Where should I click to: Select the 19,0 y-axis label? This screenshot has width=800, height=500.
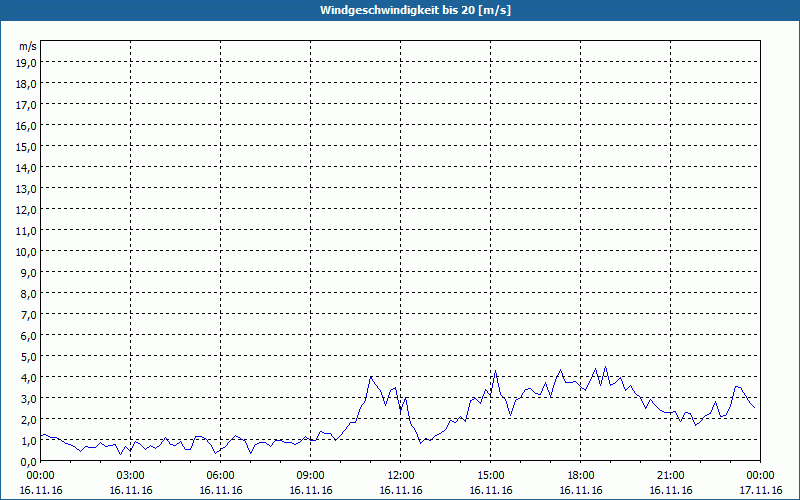pos(27,63)
